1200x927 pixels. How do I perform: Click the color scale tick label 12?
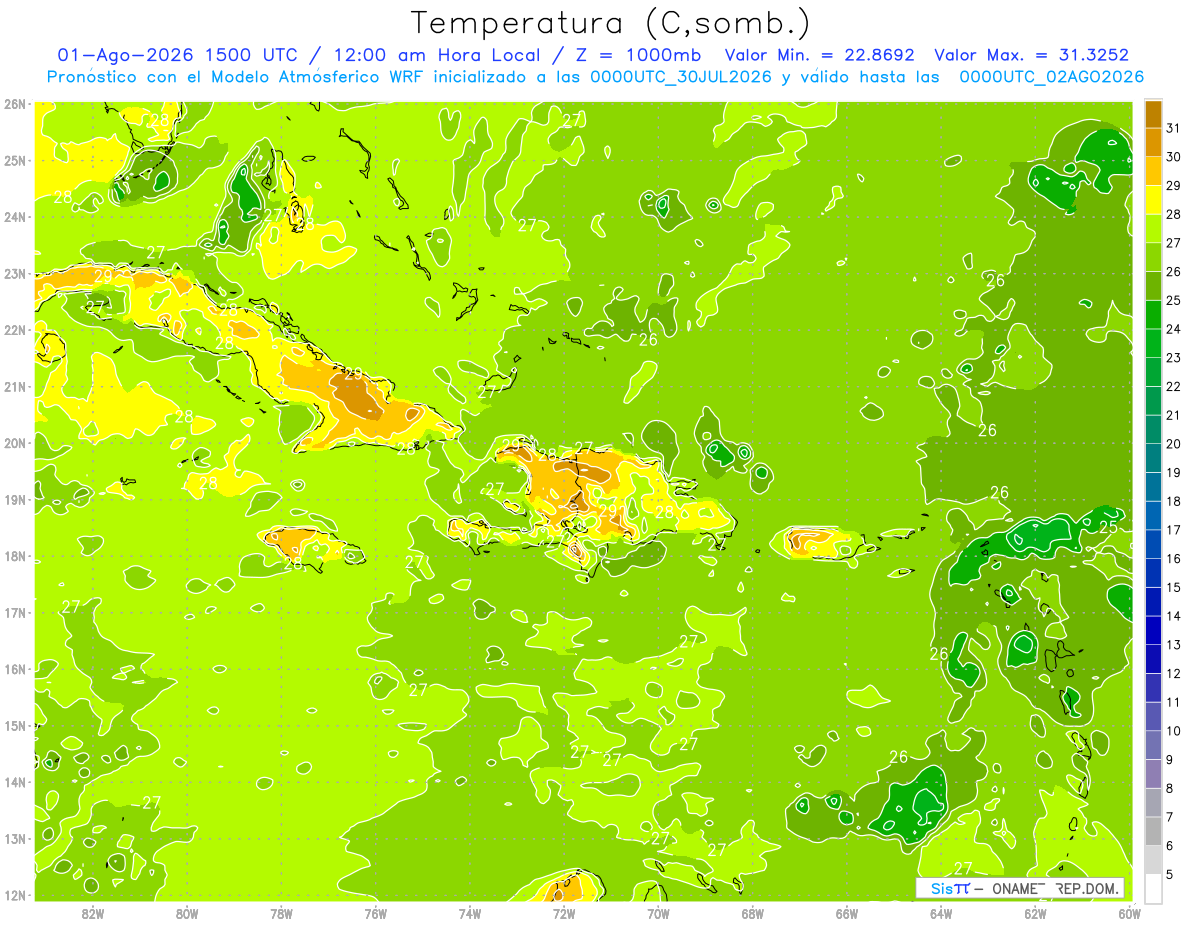[x=1174, y=673]
